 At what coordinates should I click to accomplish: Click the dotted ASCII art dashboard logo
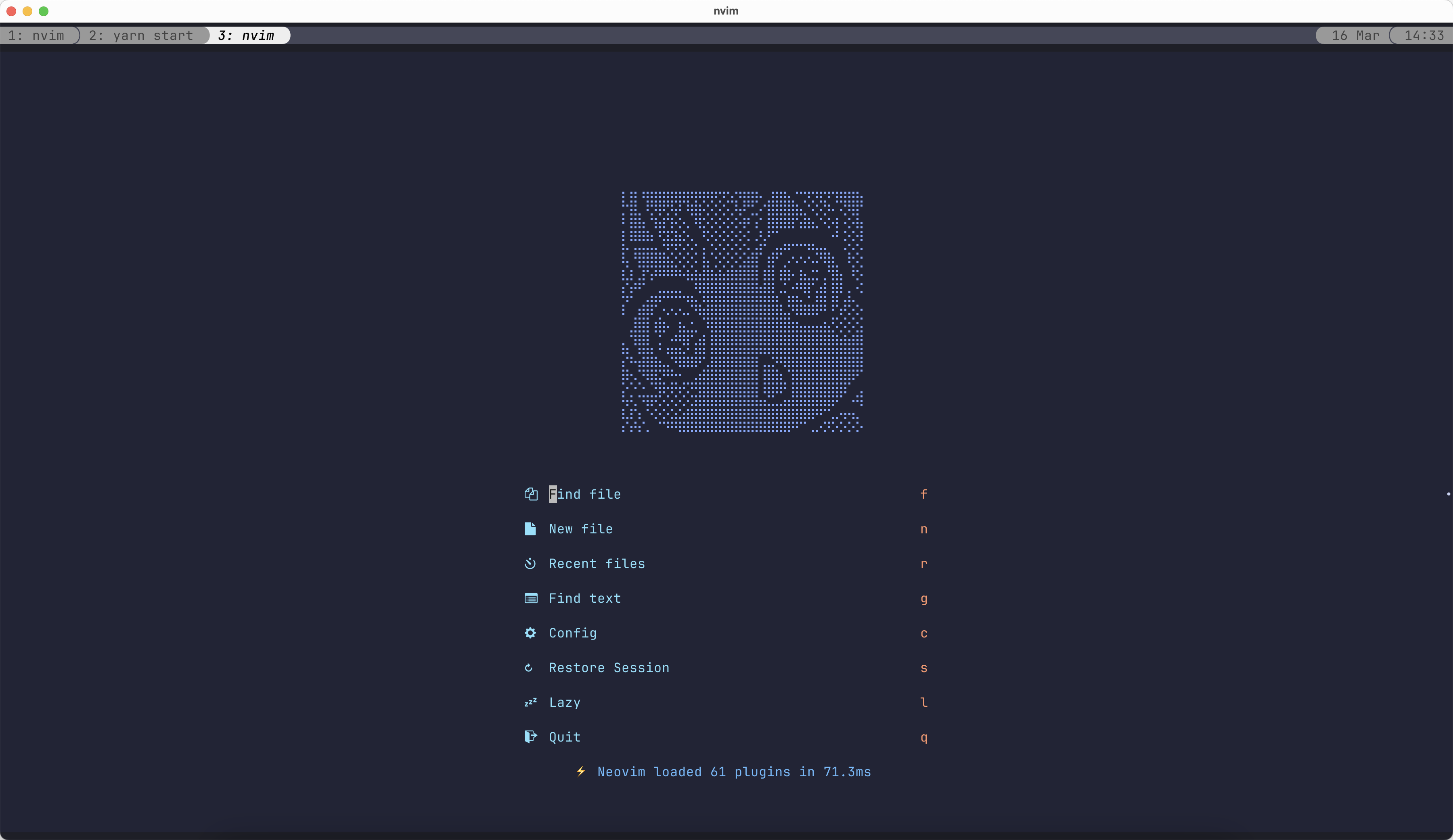tap(742, 311)
